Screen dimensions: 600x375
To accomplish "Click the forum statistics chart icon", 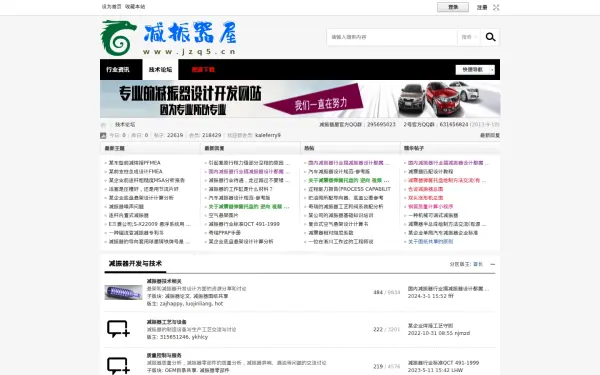I will click(103, 135).
